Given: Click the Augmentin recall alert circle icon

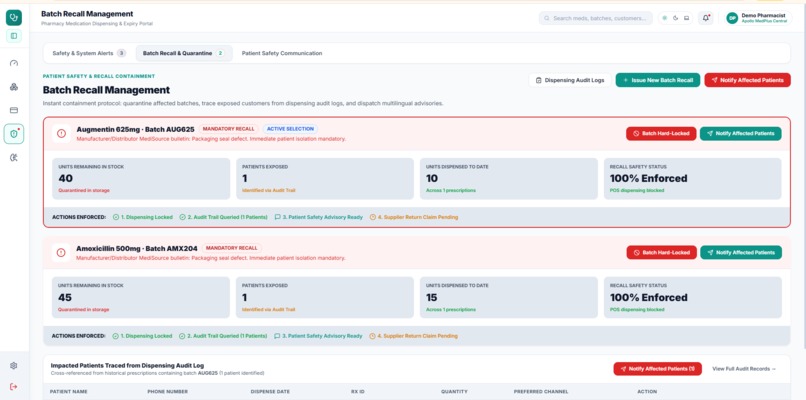Looking at the screenshot, I should click(x=61, y=134).
